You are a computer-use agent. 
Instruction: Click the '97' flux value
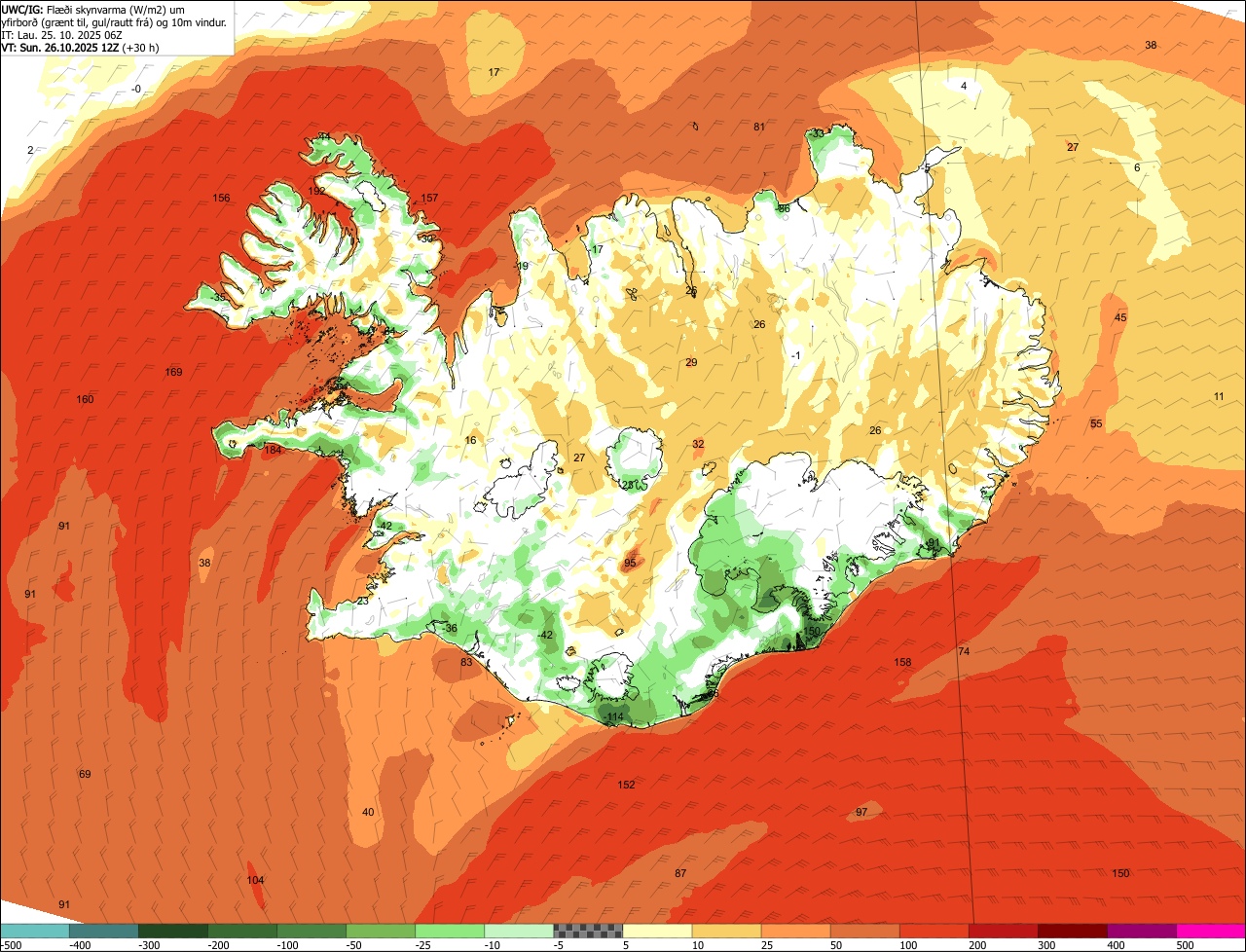861,813
